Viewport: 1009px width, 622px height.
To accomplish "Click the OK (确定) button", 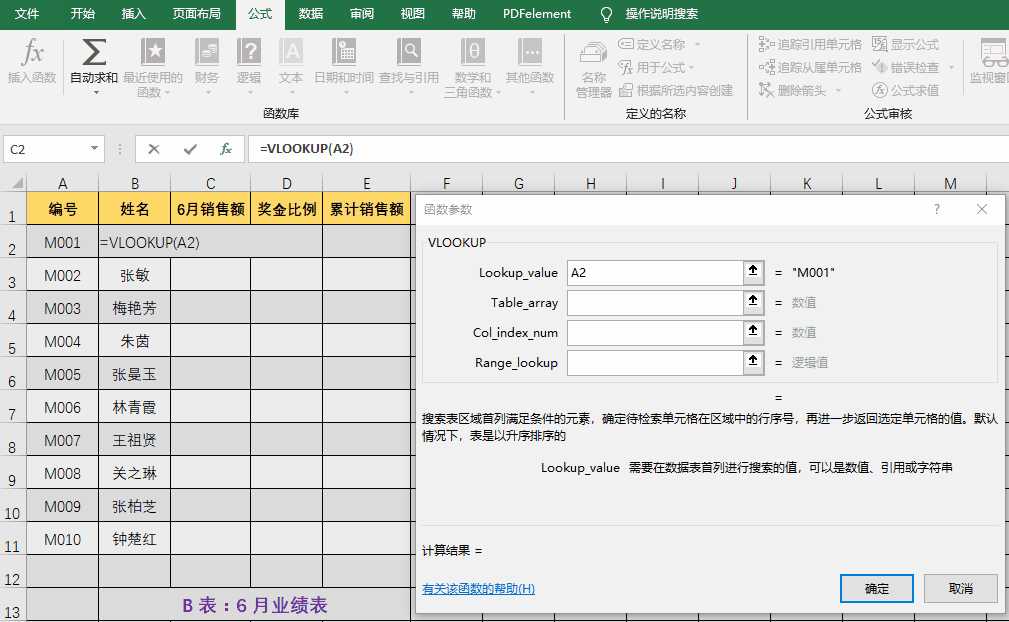I will pos(876,589).
